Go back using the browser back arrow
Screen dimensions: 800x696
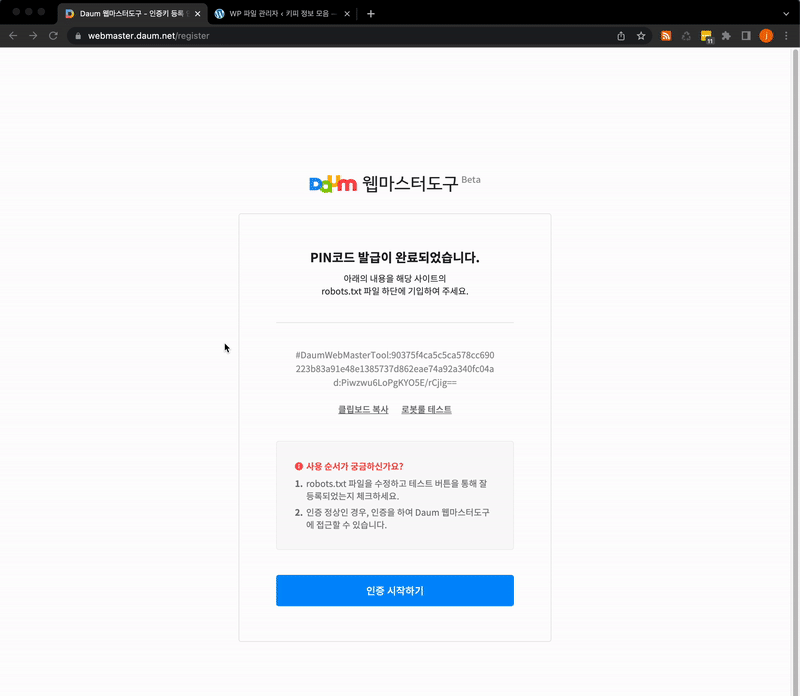(13, 36)
